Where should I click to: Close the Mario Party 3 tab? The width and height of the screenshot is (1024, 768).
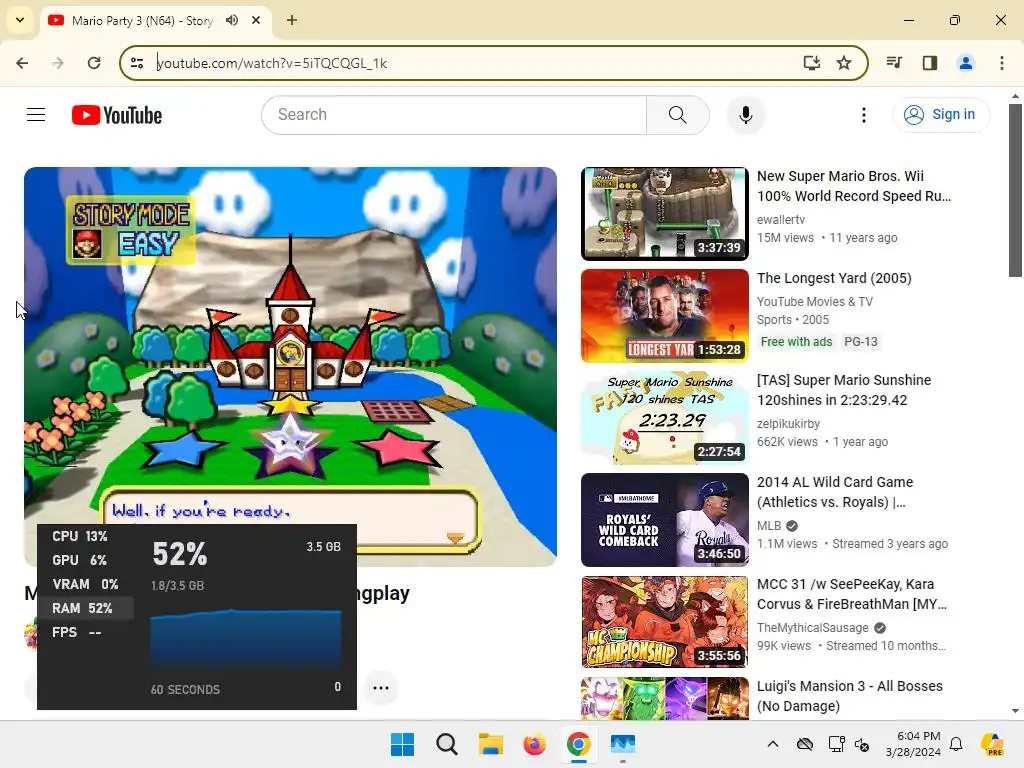click(x=256, y=20)
